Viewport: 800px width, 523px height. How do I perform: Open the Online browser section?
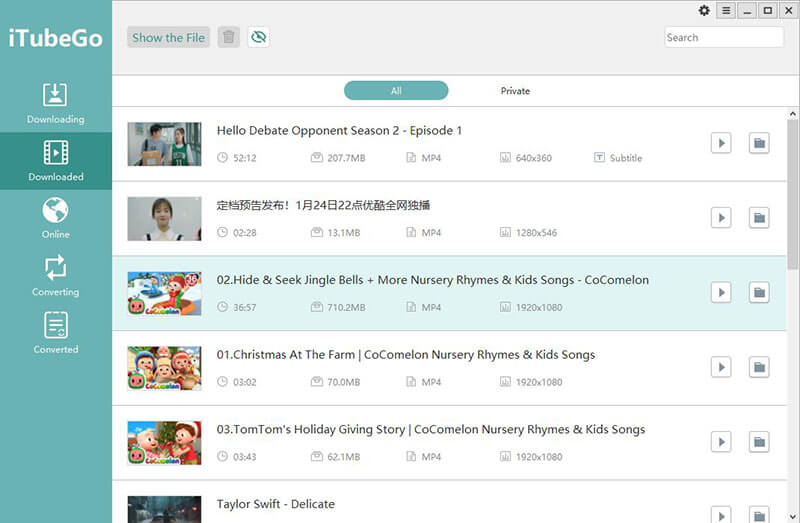(56, 218)
